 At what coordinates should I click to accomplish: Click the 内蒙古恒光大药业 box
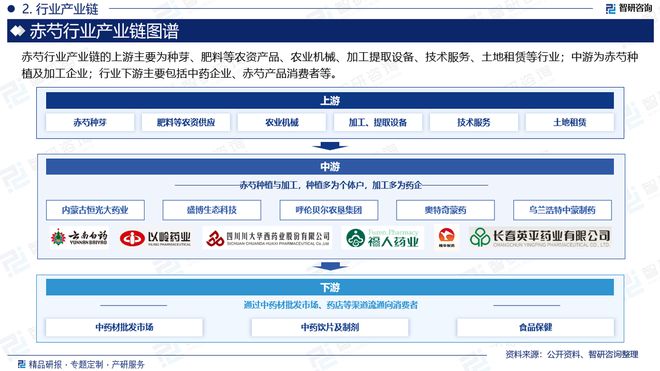95,210
